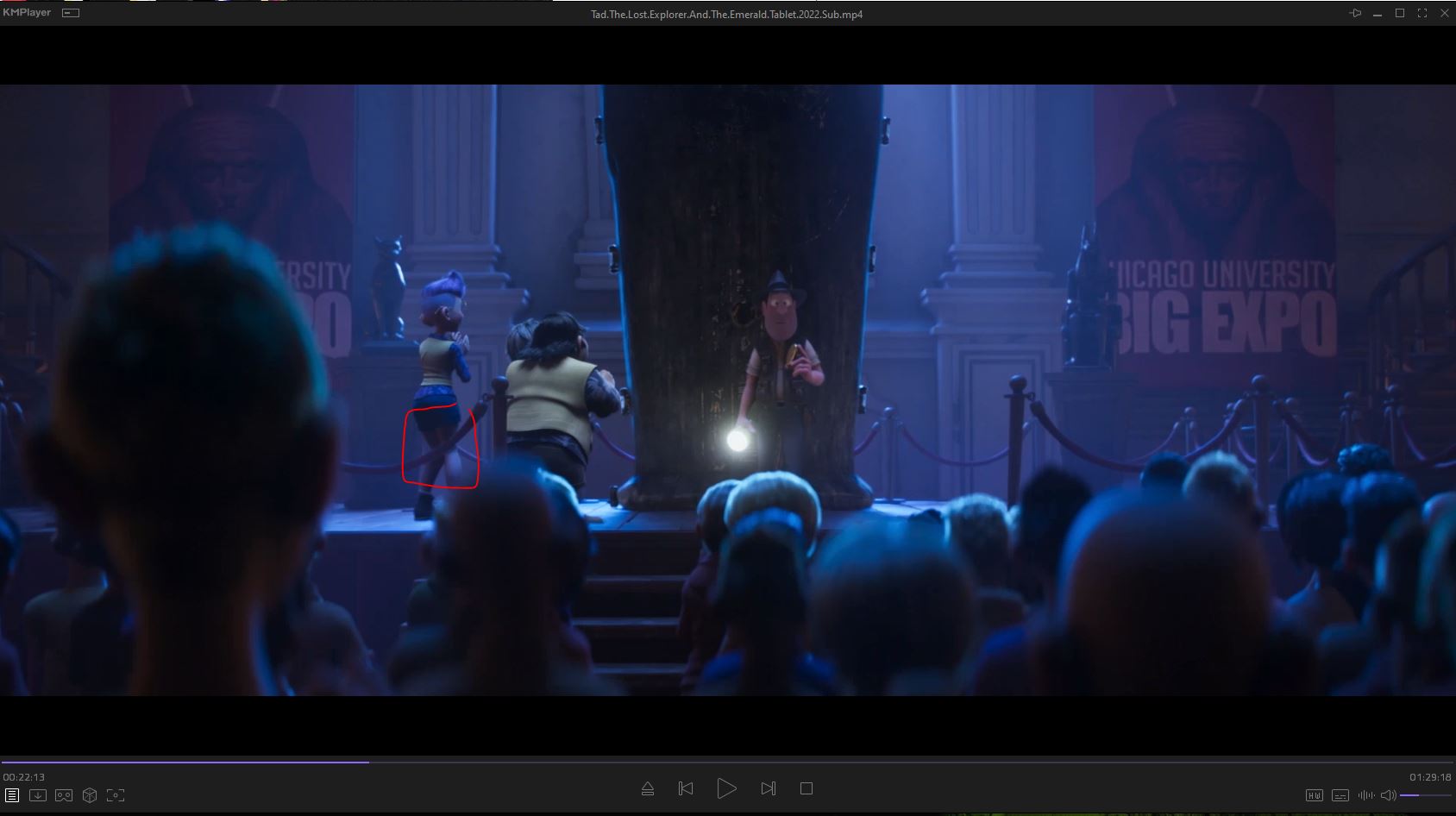Screen dimensions: 1456x816
Task: Open the KMPlayer main menu
Action: click(x=27, y=13)
